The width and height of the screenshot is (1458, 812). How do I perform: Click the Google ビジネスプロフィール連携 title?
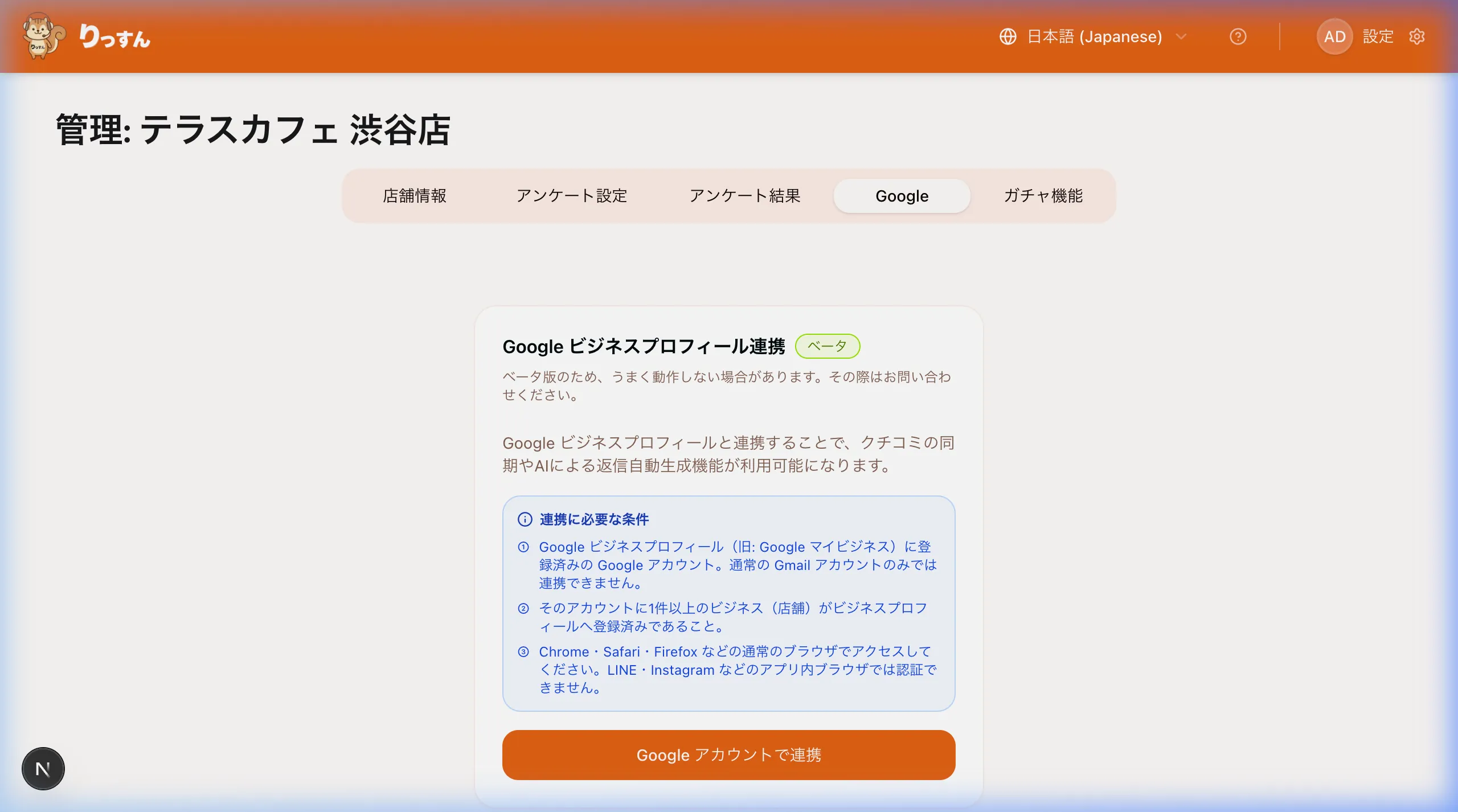tap(644, 346)
